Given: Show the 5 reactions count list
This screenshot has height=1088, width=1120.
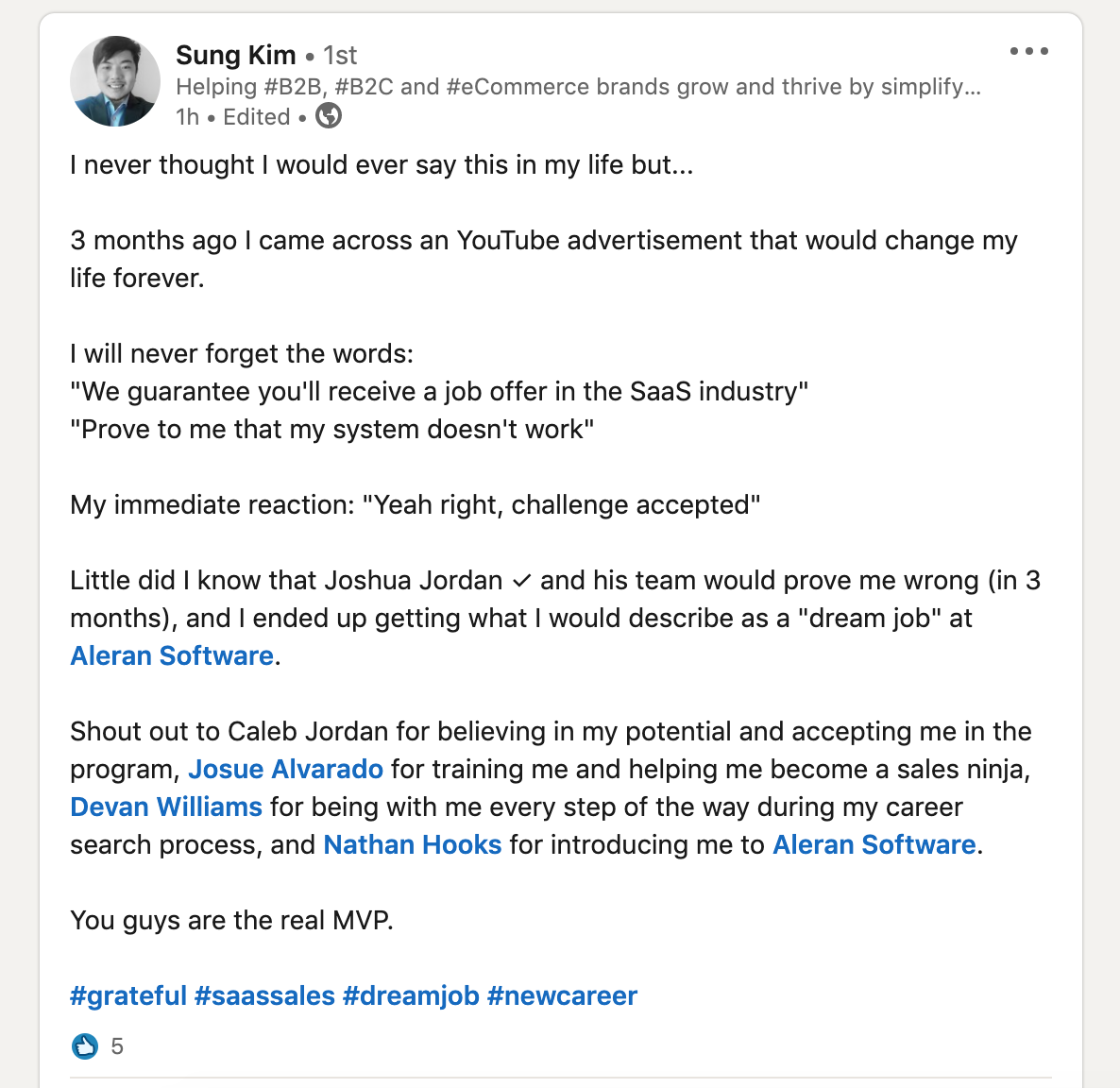Looking at the screenshot, I should pos(117,1045).
